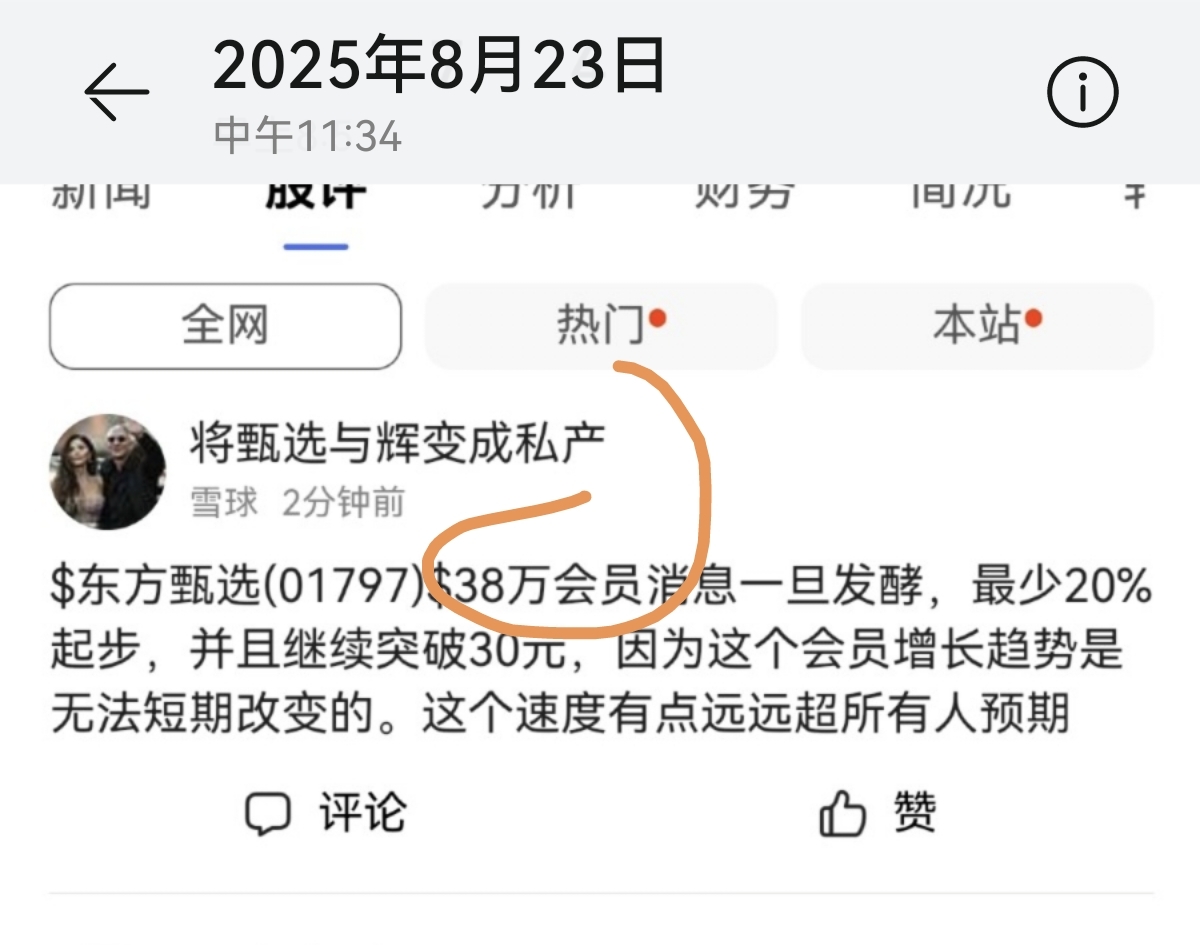Viewport: 1200px width, 945px height.
Task: Tap the 雪球 source label
Action: [x=225, y=502]
